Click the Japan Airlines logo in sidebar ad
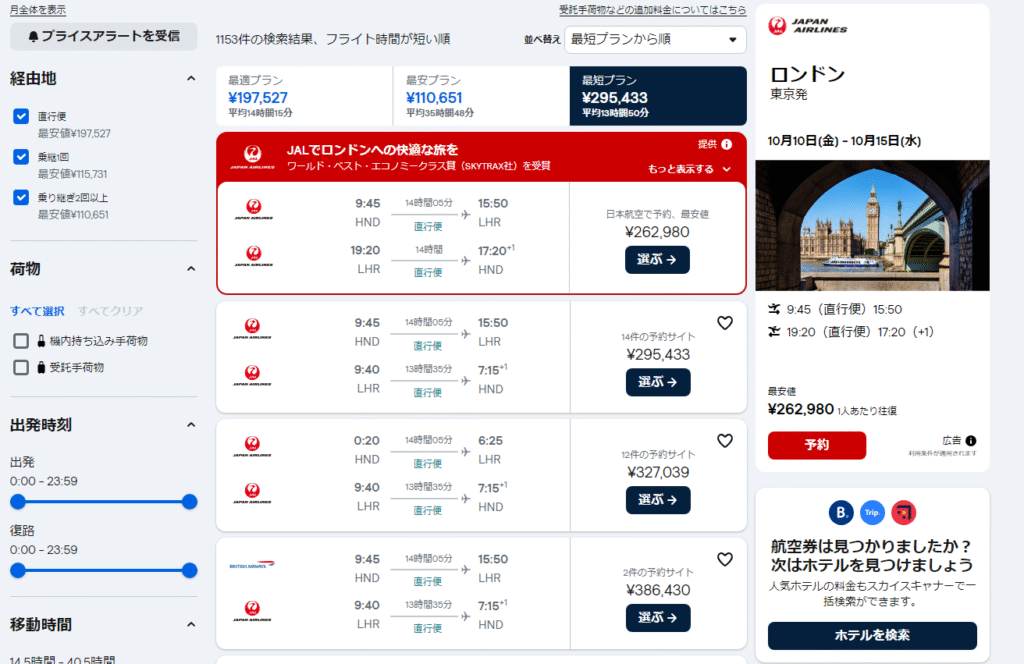This screenshot has width=1024, height=664. pos(808,26)
